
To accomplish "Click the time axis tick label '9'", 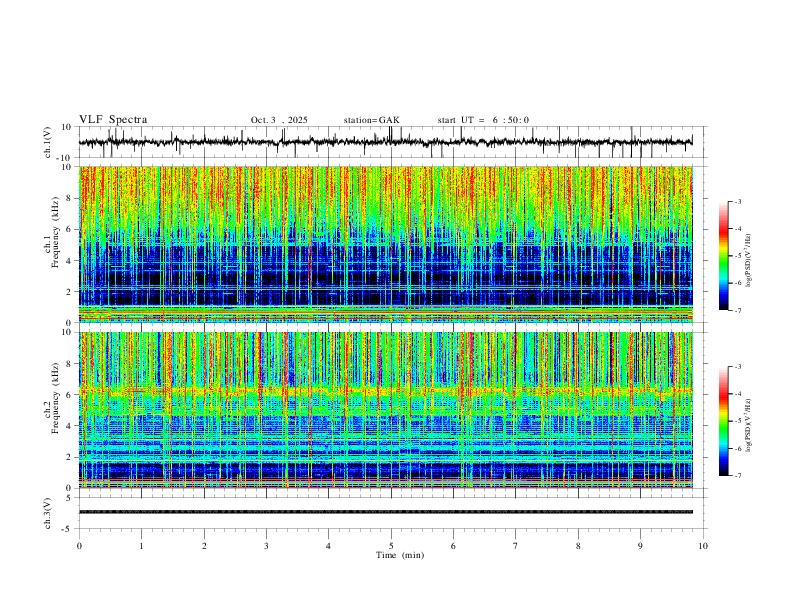I will pos(640,546).
